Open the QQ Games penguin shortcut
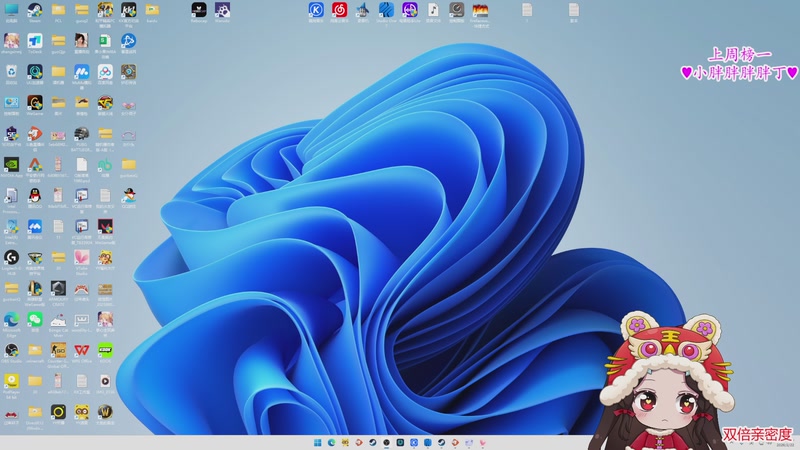The width and height of the screenshot is (800, 450). [129, 195]
